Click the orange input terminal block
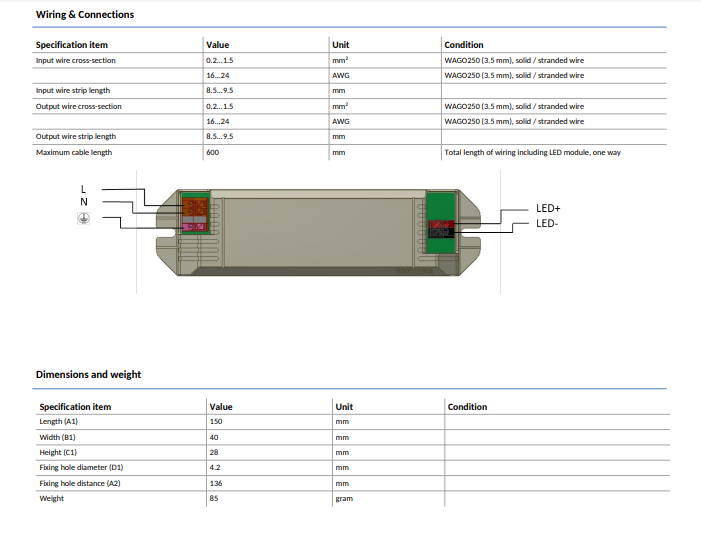Screen dimensions: 701x543 point(196,211)
